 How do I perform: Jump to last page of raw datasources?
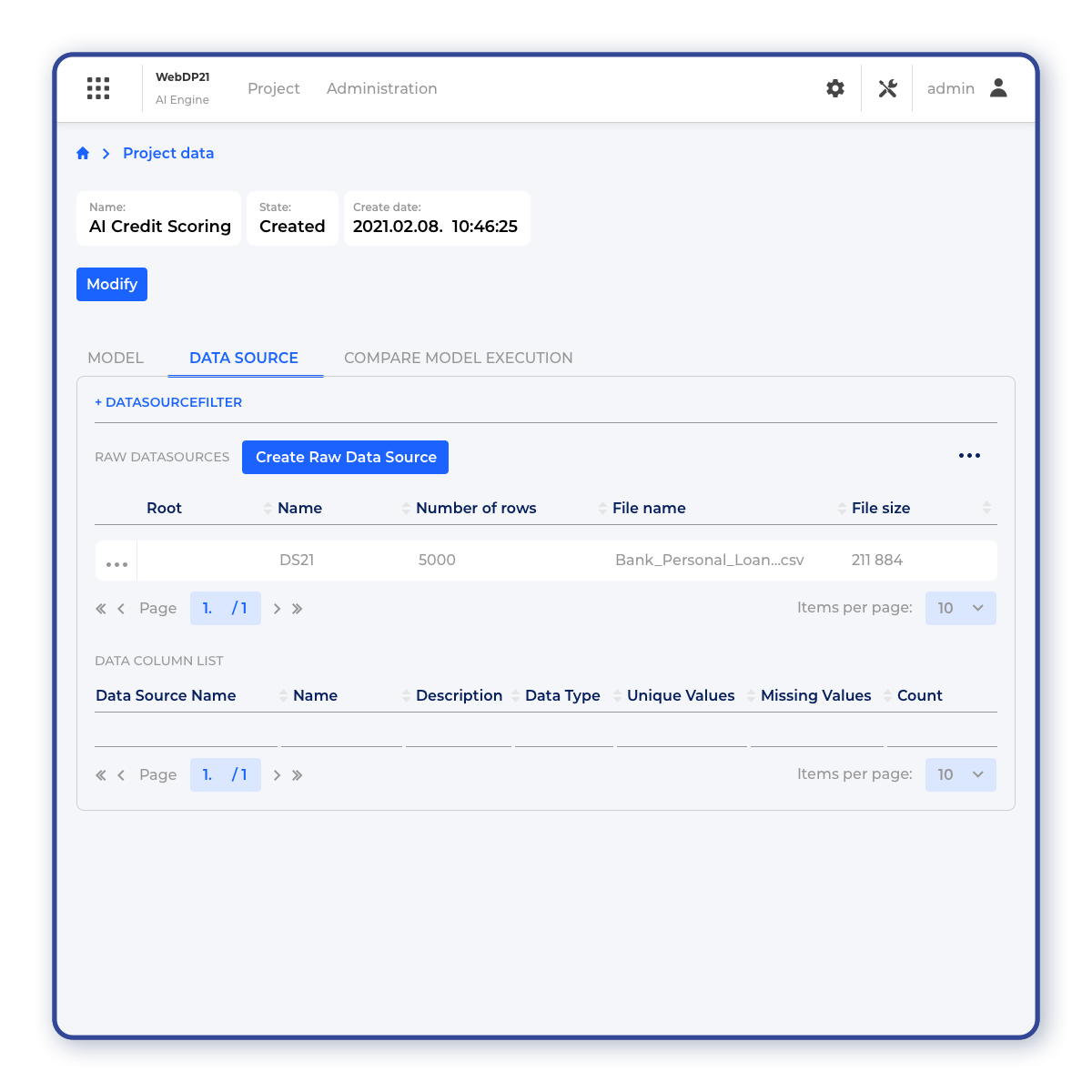298,609
